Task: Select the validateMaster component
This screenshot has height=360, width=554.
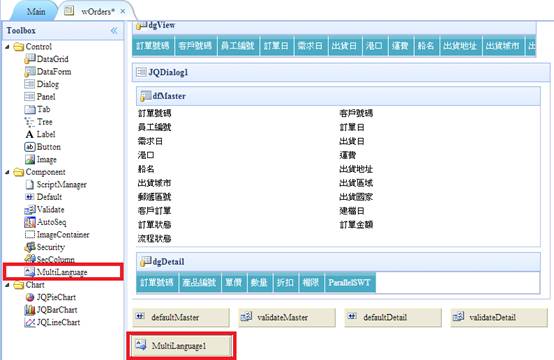Action: (x=287, y=317)
